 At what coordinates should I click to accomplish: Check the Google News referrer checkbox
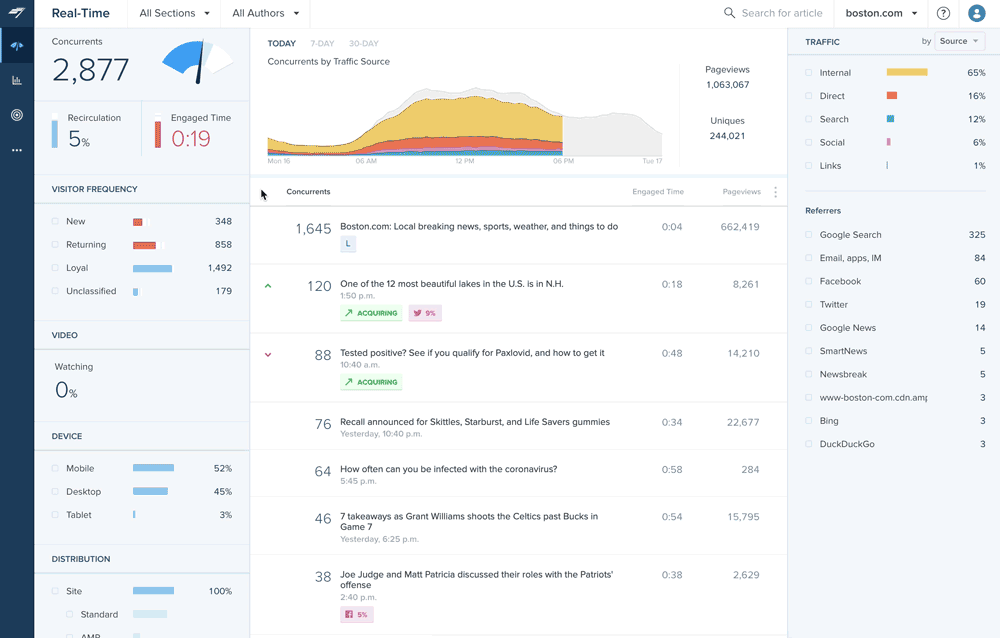pos(809,328)
